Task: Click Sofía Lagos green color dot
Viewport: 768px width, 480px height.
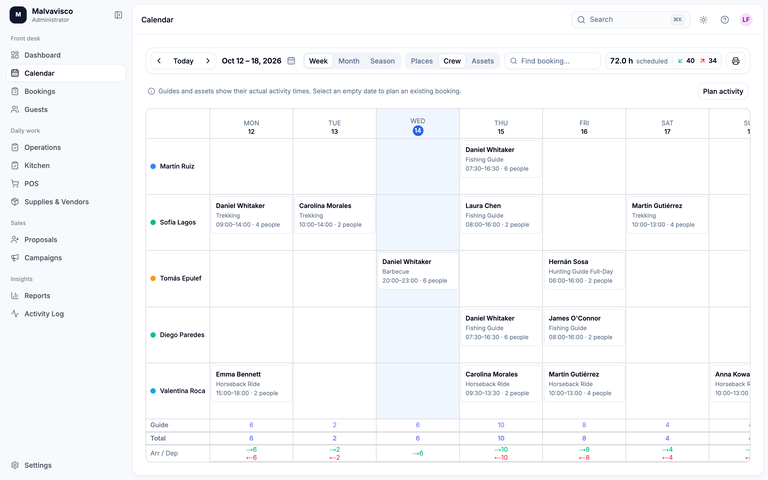Action: click(x=153, y=222)
